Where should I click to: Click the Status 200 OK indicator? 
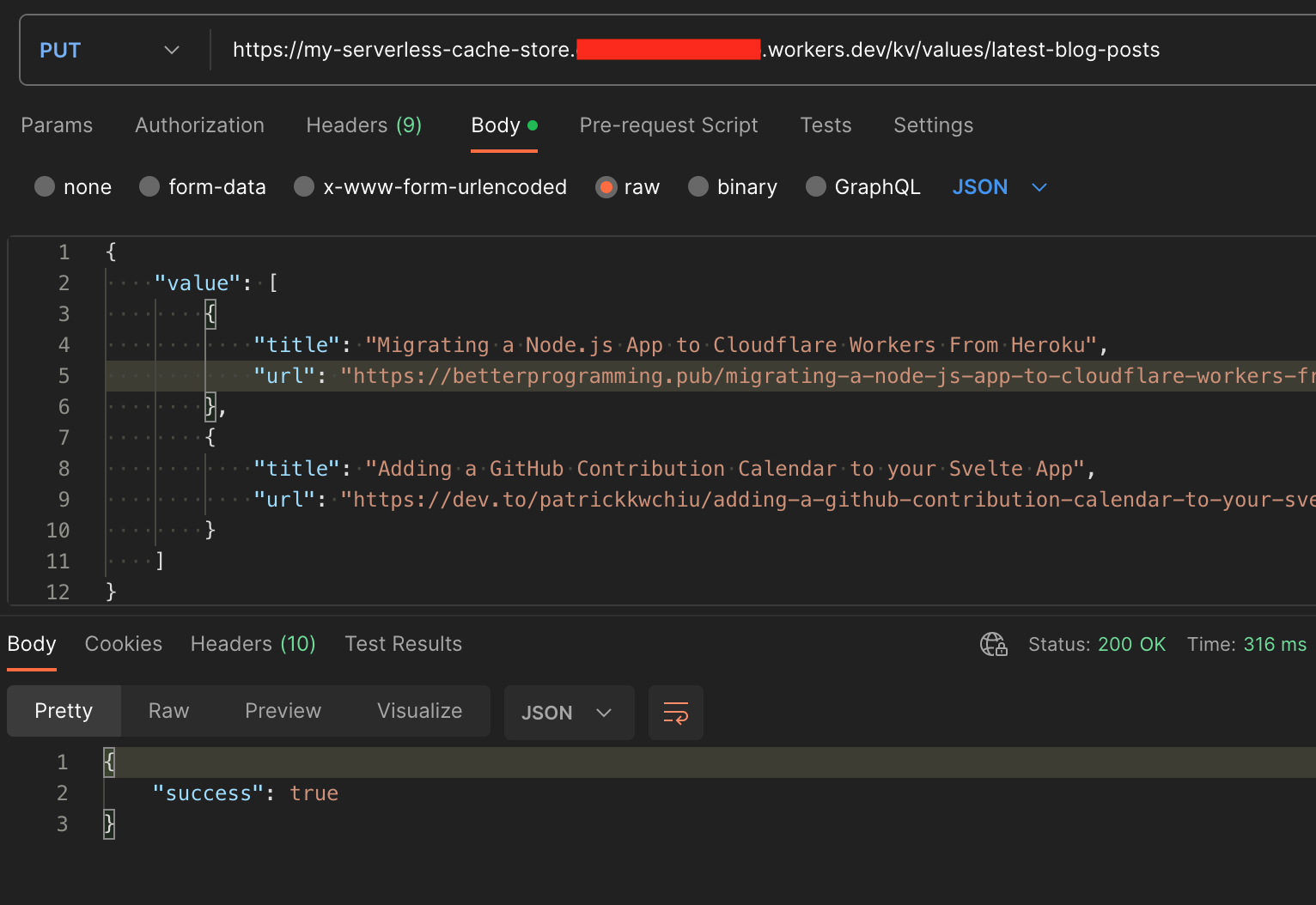point(1097,644)
